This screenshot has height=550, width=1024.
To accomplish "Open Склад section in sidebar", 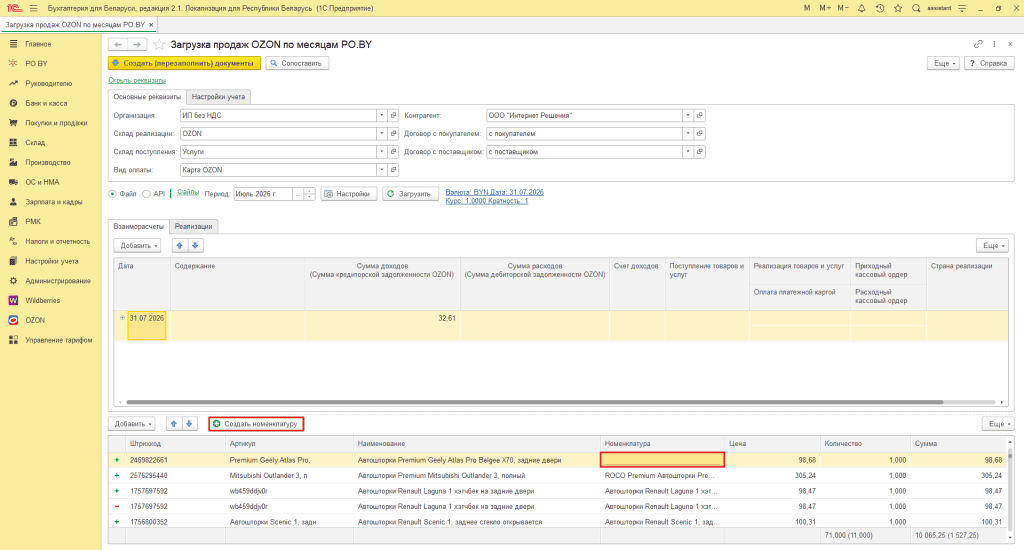I will [35, 142].
